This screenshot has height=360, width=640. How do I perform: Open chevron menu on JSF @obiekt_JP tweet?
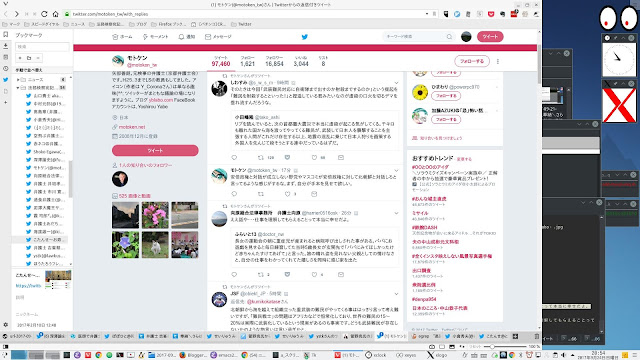point(396,294)
